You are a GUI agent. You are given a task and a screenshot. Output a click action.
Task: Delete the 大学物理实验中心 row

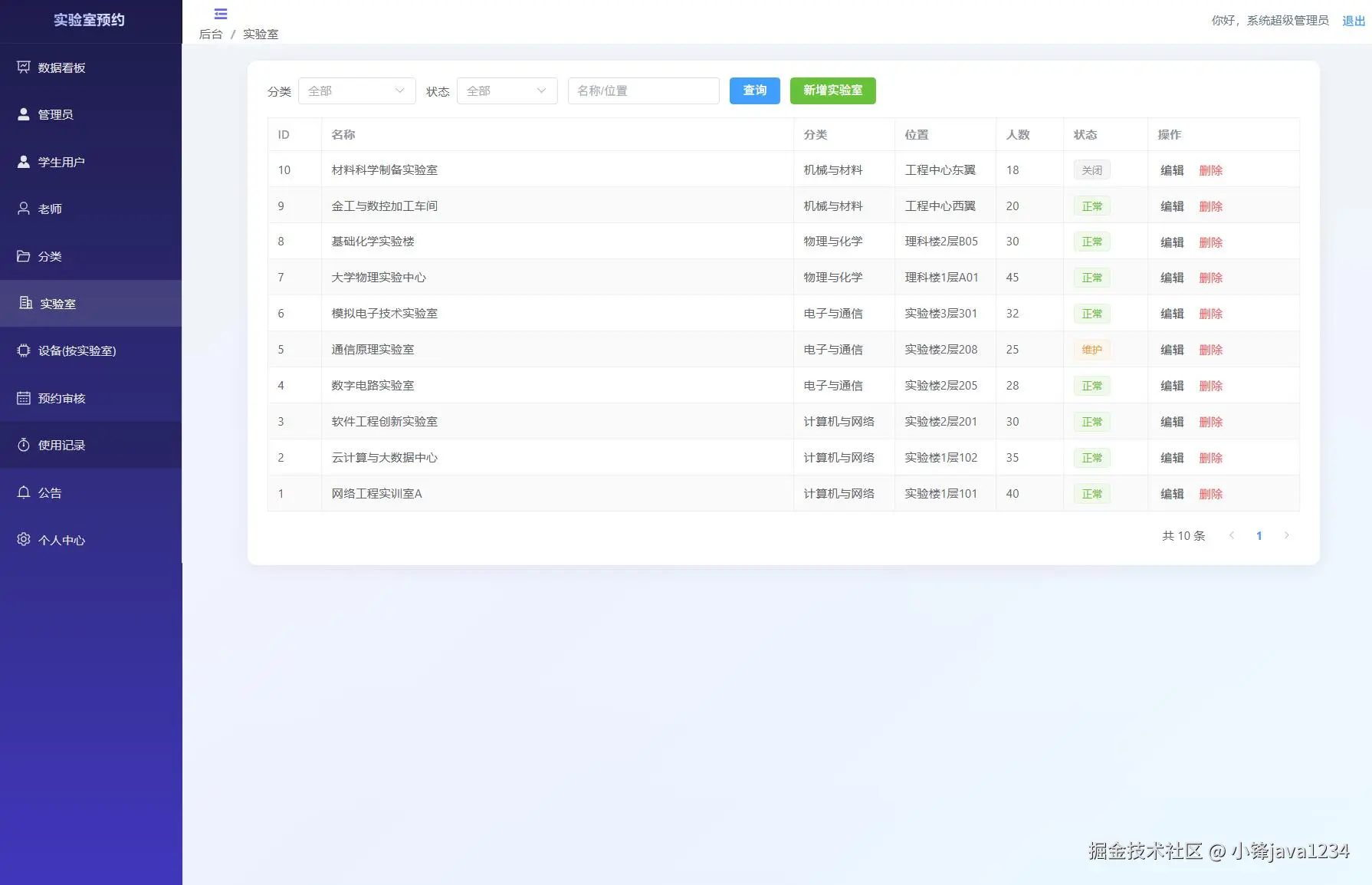1211,278
